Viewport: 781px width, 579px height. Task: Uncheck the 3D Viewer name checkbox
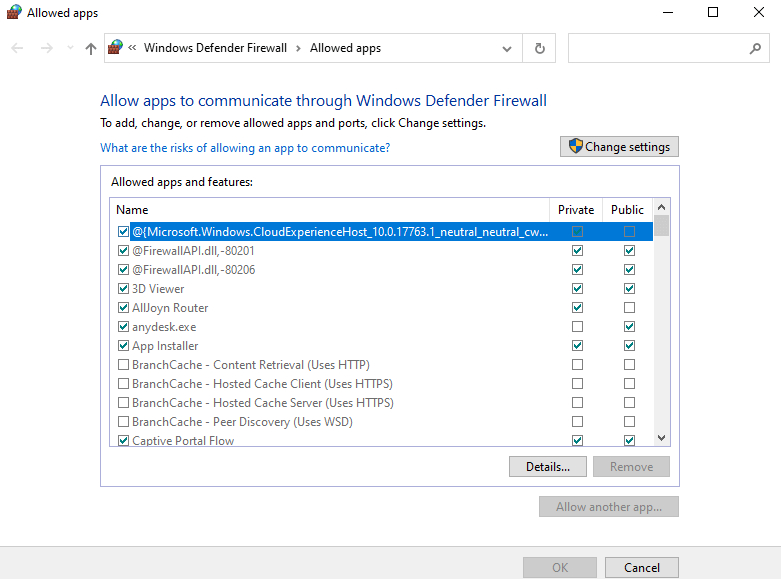pyautogui.click(x=123, y=289)
